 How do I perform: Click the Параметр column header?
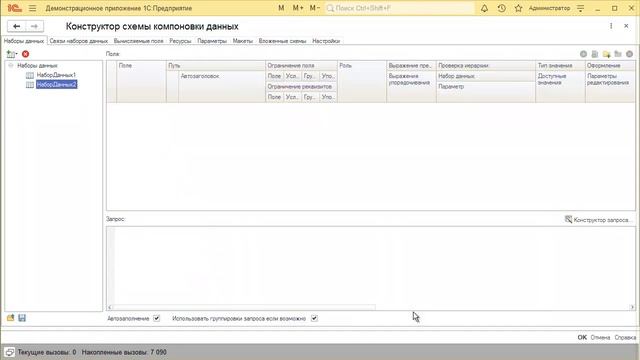[x=486, y=92]
